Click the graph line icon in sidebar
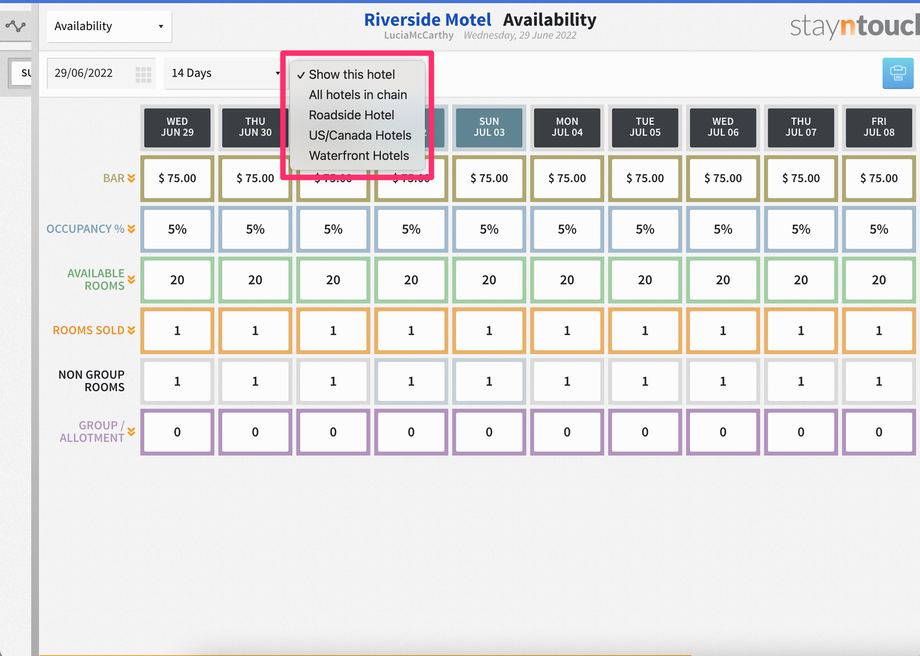The width and height of the screenshot is (920, 656). click(x=15, y=26)
